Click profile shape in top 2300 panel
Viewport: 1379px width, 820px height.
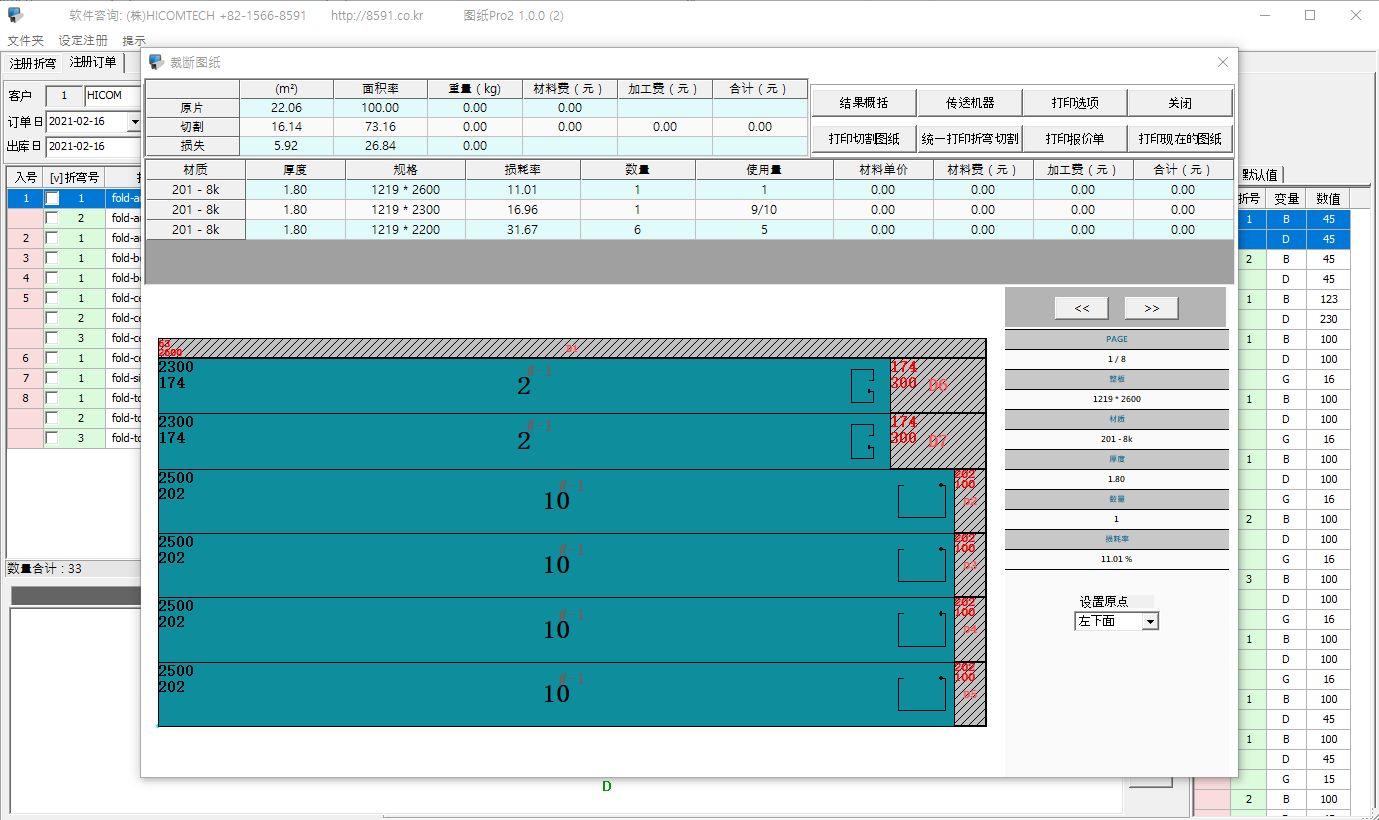862,386
